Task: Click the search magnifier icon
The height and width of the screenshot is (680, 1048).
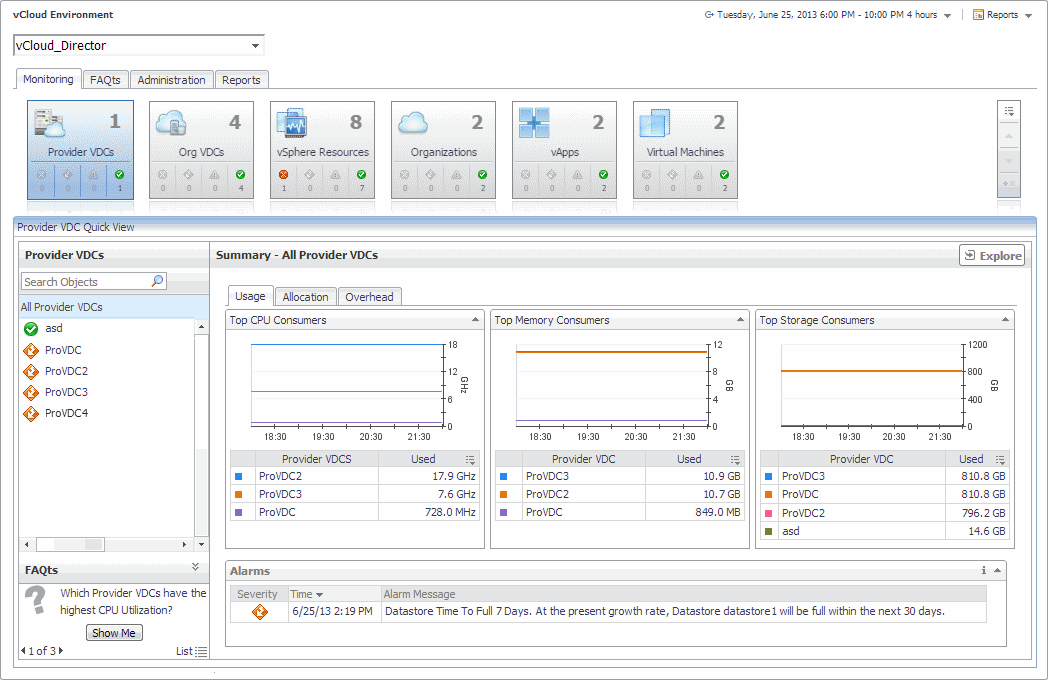Action: tap(157, 282)
